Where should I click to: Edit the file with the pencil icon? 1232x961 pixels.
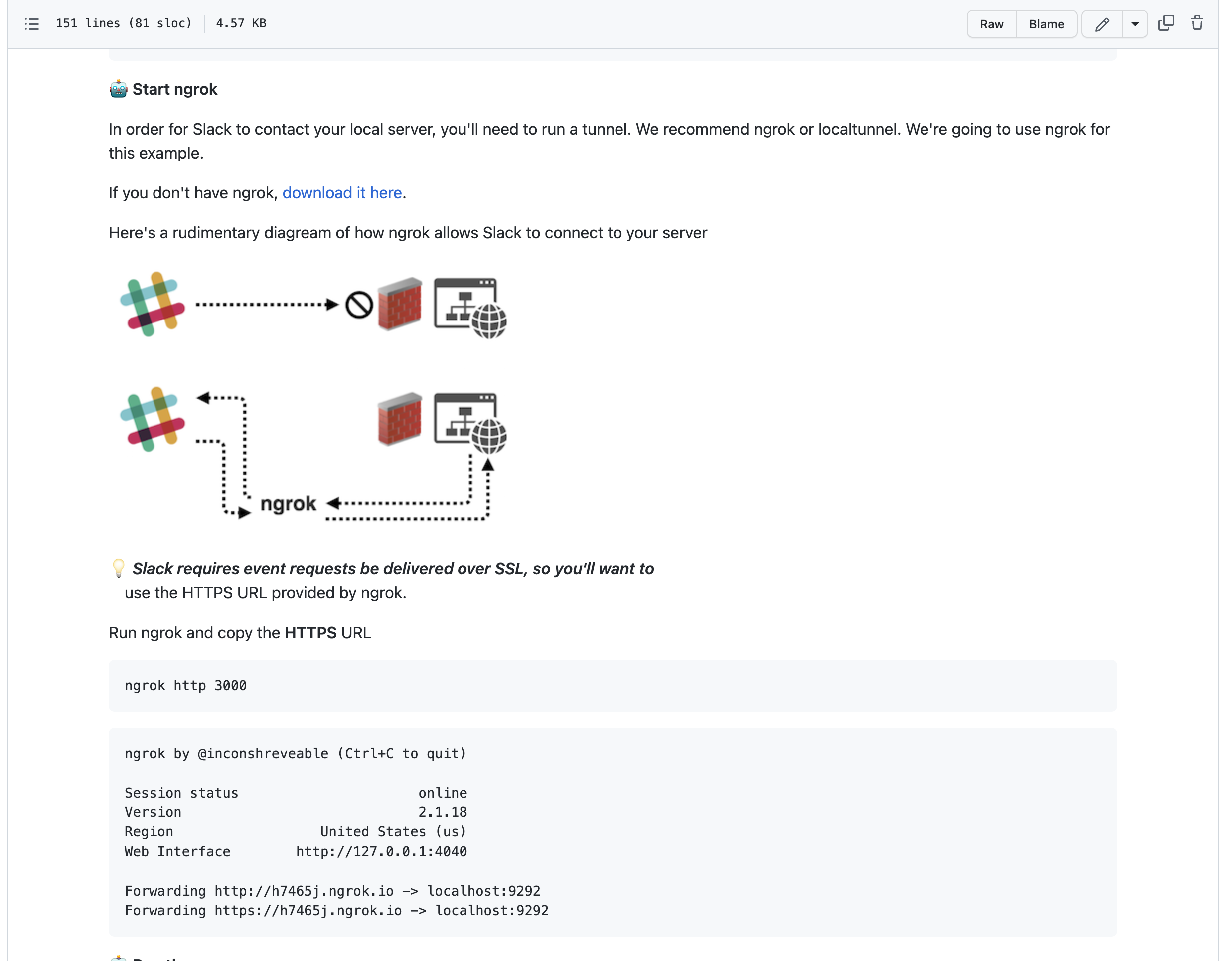click(x=1102, y=24)
